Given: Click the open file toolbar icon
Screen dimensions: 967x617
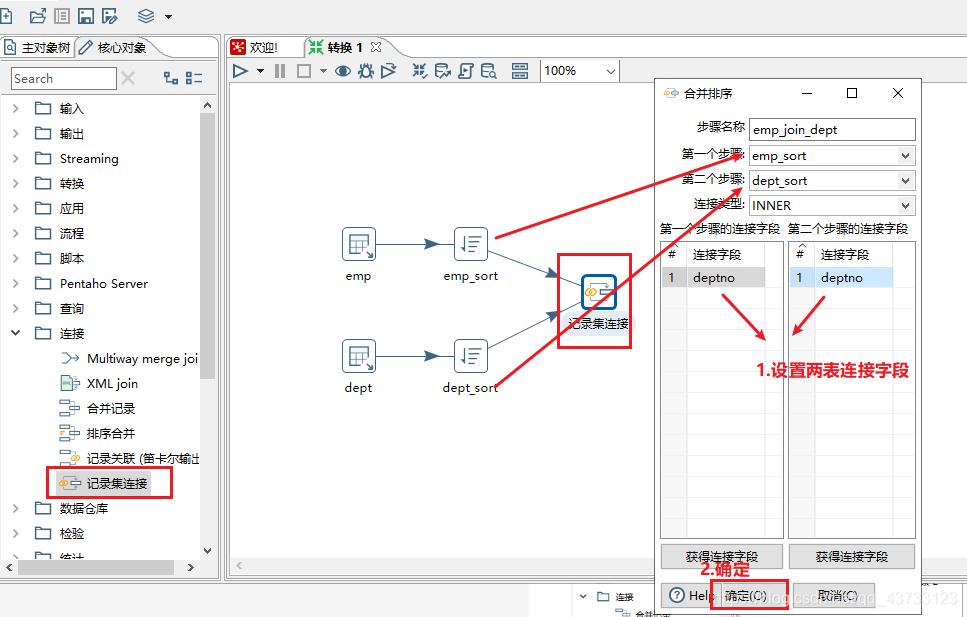Looking at the screenshot, I should click(38, 16).
